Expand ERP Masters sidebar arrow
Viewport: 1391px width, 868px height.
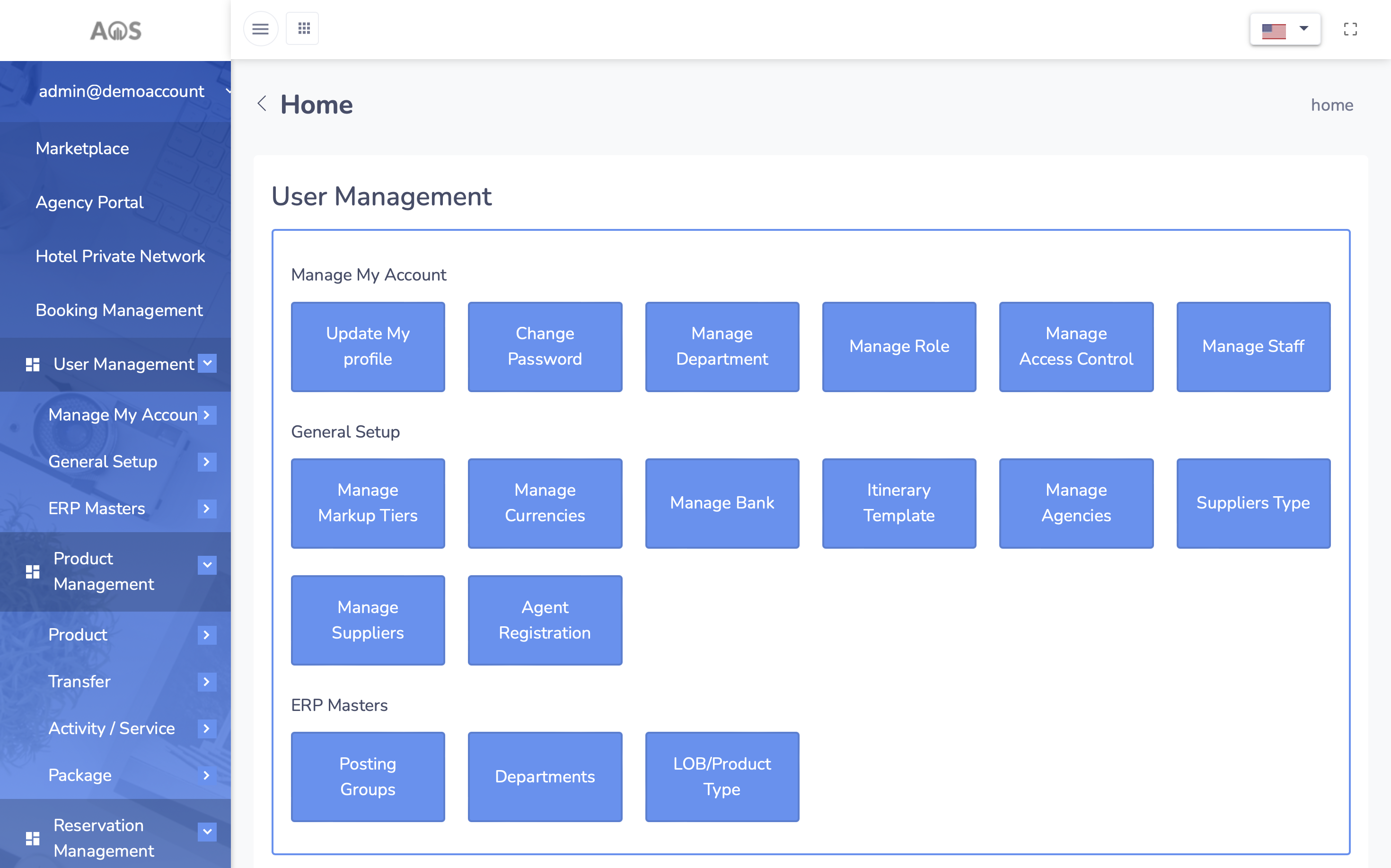(207, 509)
